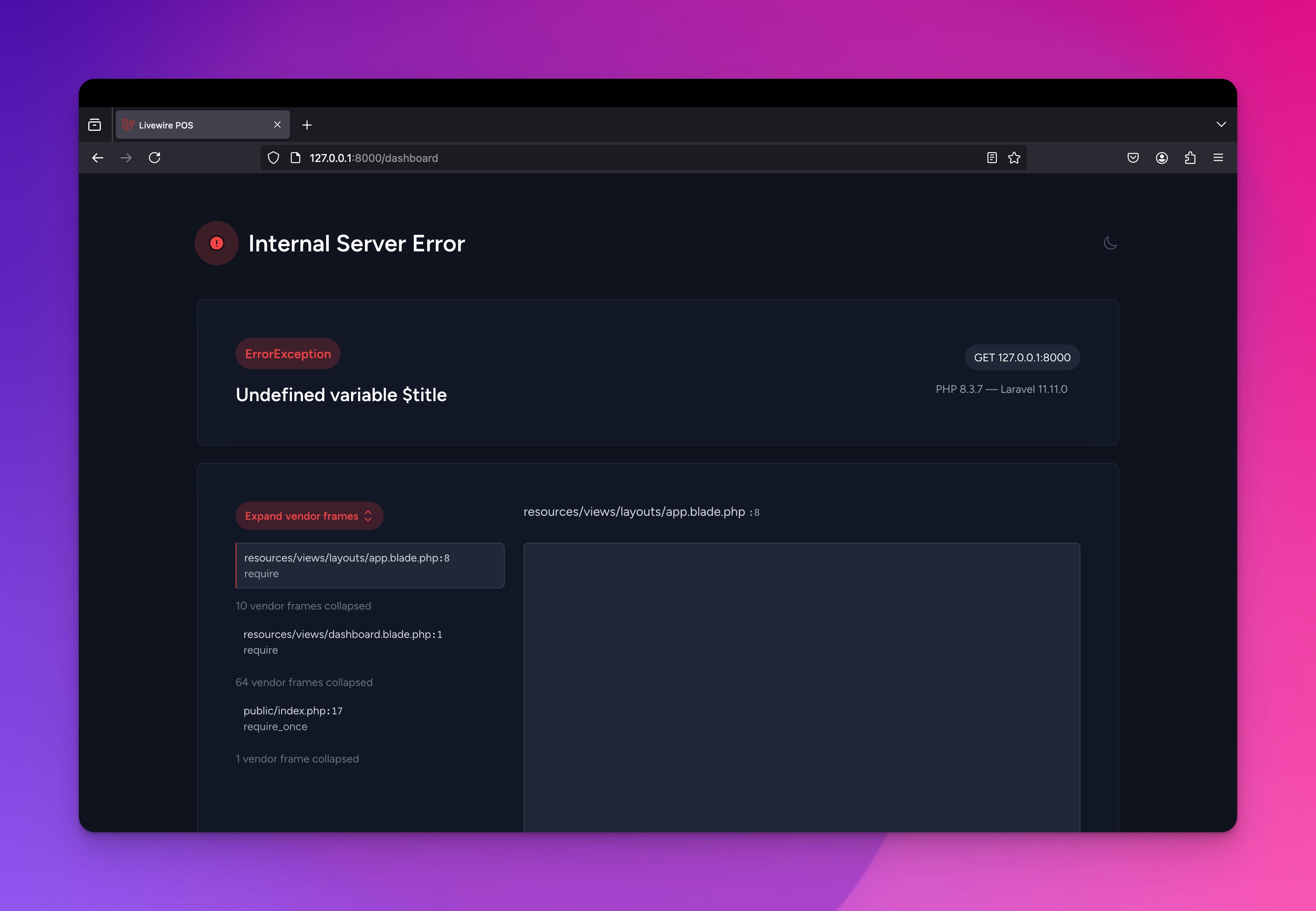The width and height of the screenshot is (1316, 911).
Task: Open the Firefox hamburger menu
Action: (1218, 158)
